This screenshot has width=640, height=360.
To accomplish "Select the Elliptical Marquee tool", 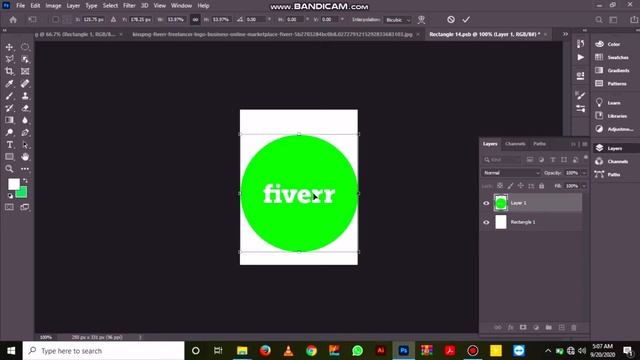I will click(x=25, y=47).
